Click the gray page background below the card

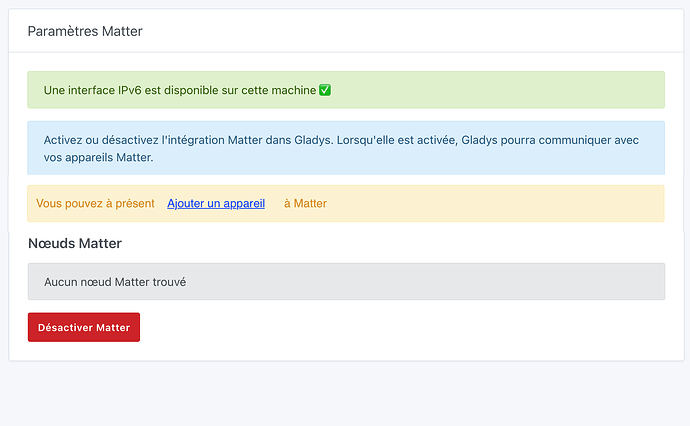(x=345, y=395)
